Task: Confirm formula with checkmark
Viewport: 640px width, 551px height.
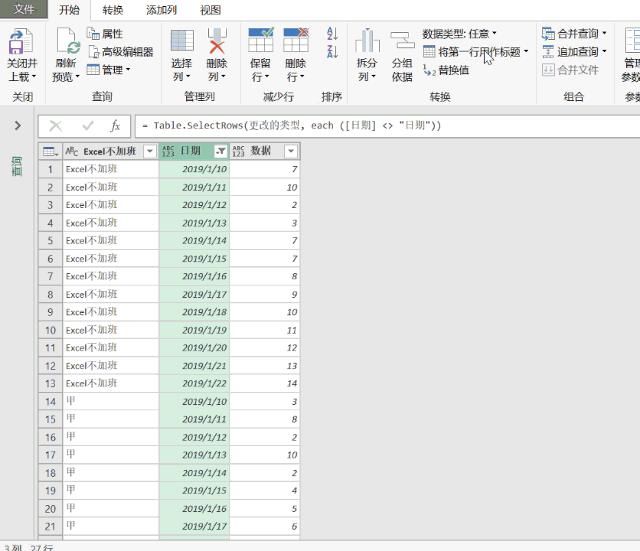Action: [x=88, y=126]
